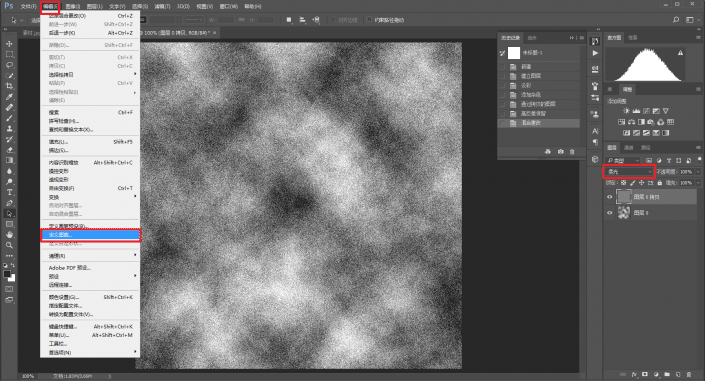This screenshot has height=381, width=705.
Task: Select the '高反差保留' history state
Action: (539, 113)
